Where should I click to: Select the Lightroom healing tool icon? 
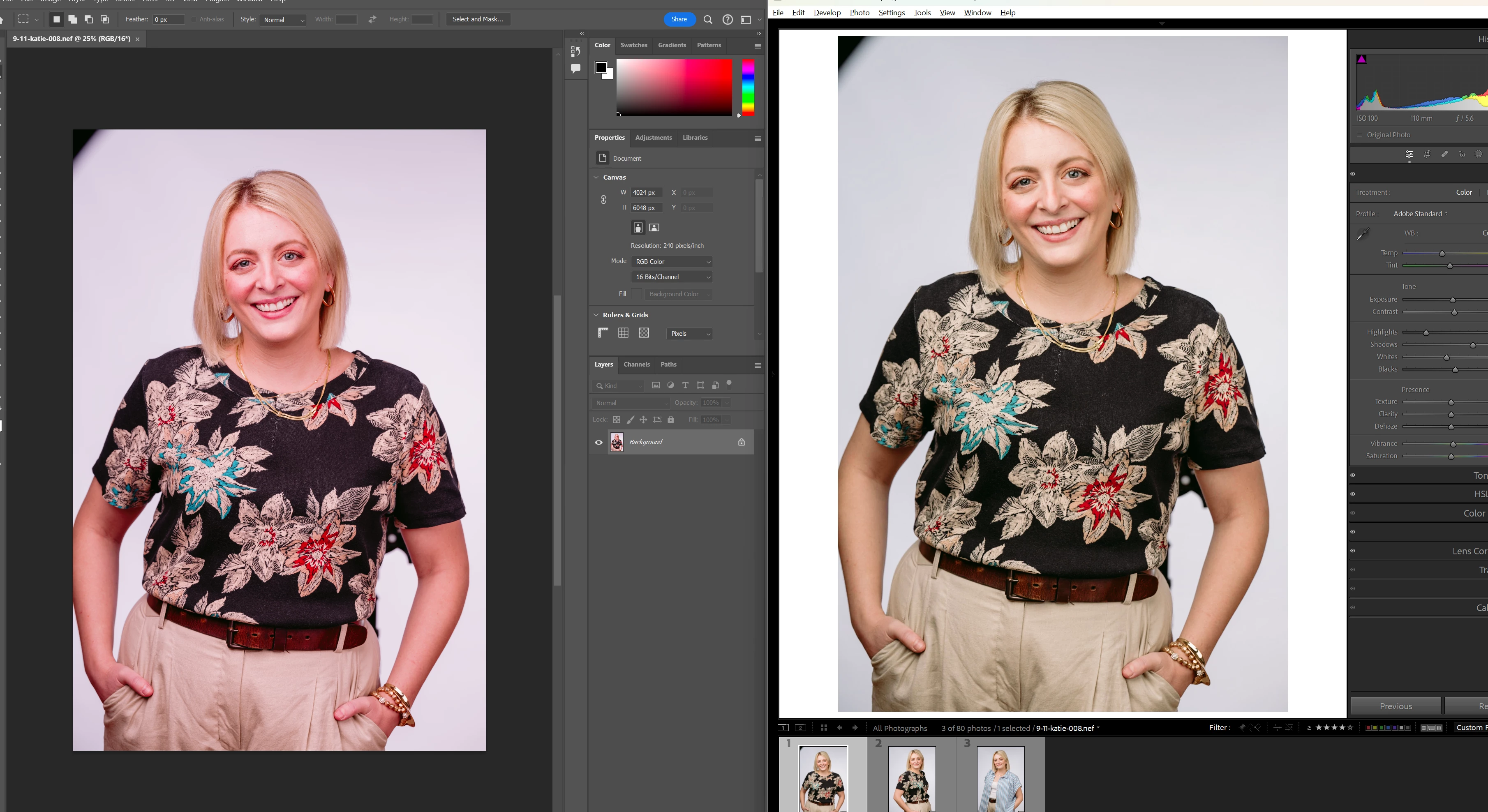[1444, 154]
